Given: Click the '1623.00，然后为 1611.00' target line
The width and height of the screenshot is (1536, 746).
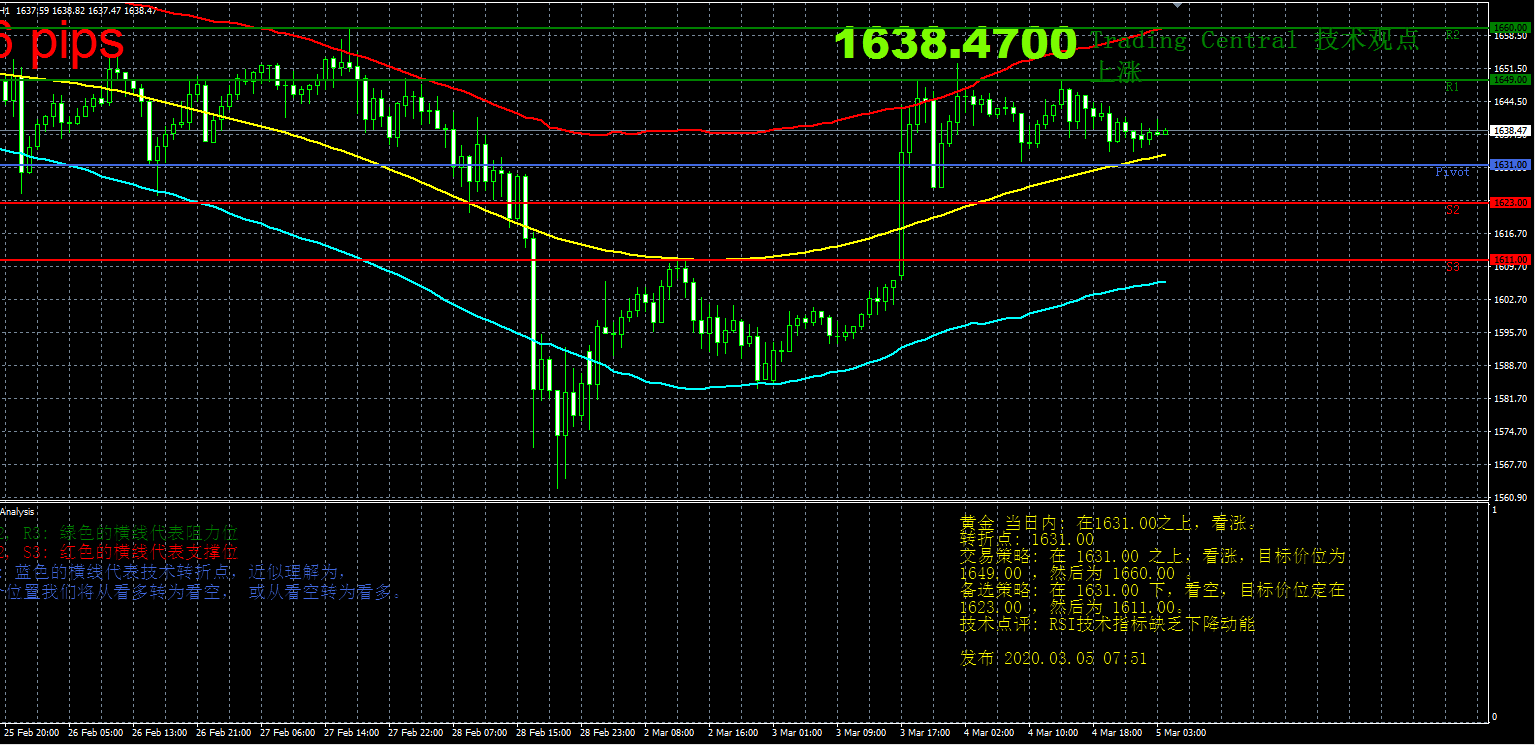Looking at the screenshot, I should click(1073, 608).
